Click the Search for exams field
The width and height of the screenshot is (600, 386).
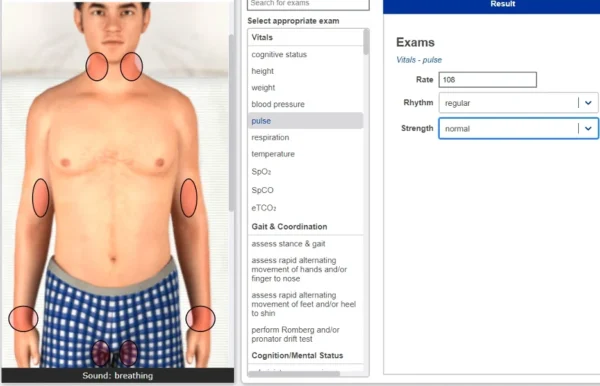(308, 4)
